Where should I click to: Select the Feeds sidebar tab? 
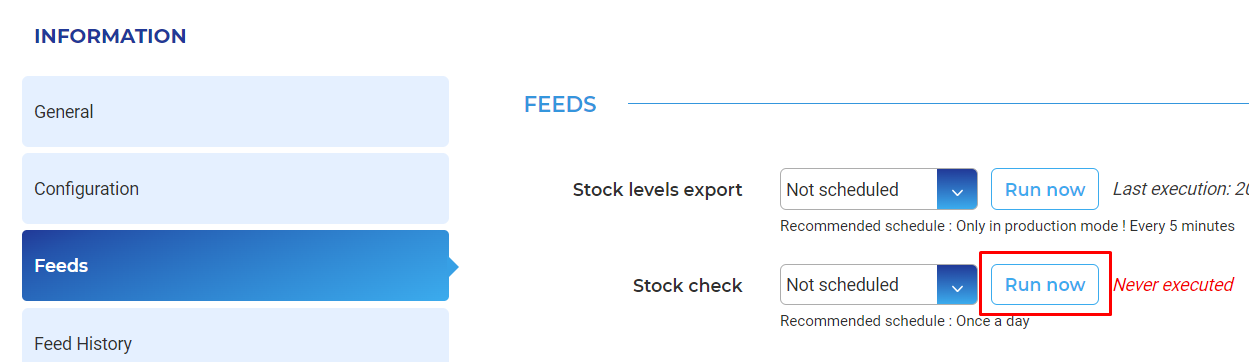click(235, 266)
